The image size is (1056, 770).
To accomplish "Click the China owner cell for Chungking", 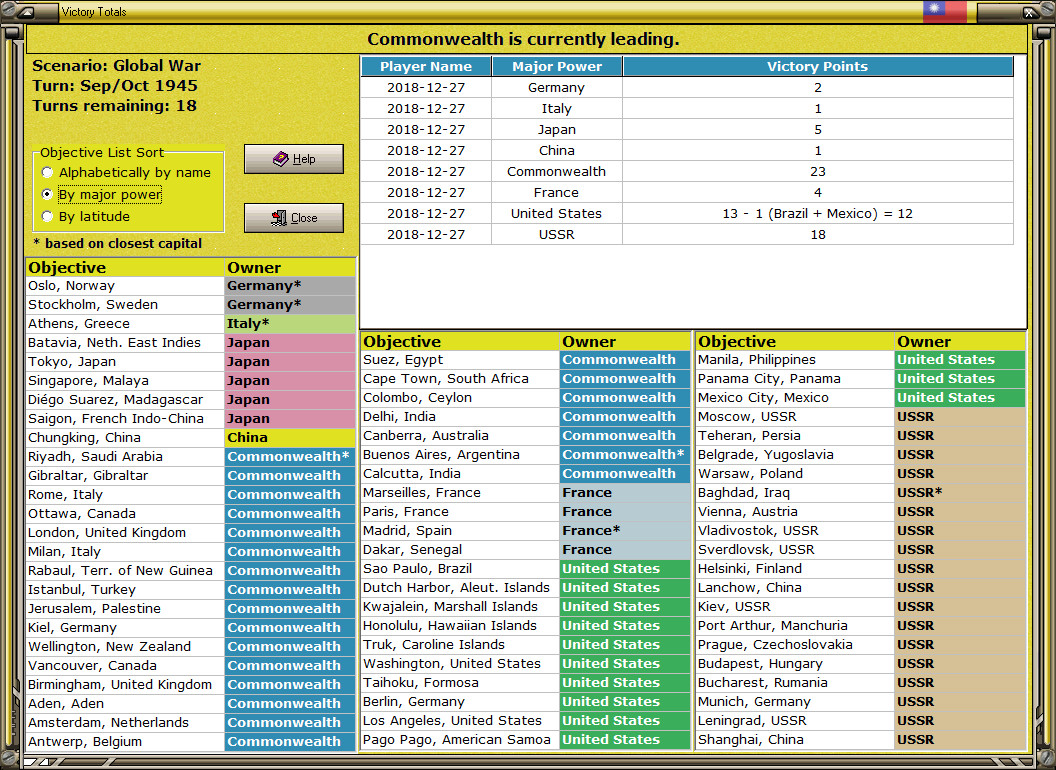I will coord(290,437).
